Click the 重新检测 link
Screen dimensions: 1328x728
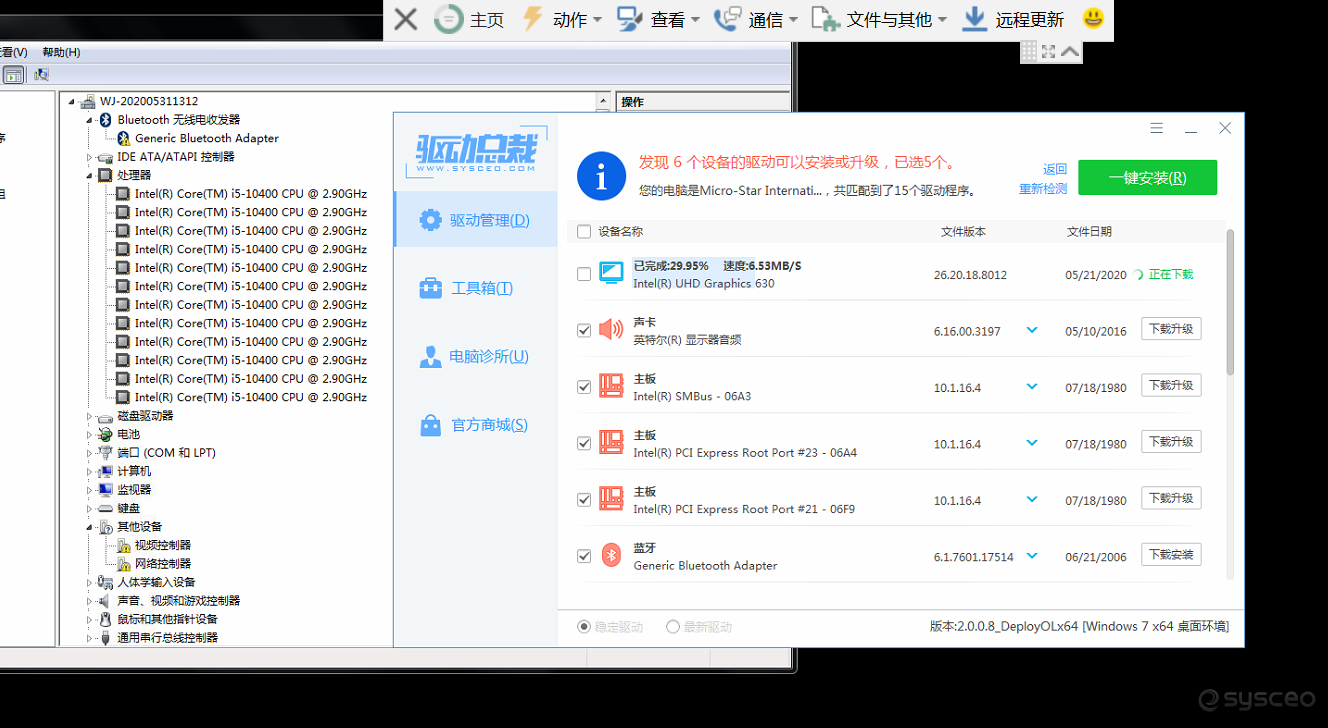(1042, 188)
